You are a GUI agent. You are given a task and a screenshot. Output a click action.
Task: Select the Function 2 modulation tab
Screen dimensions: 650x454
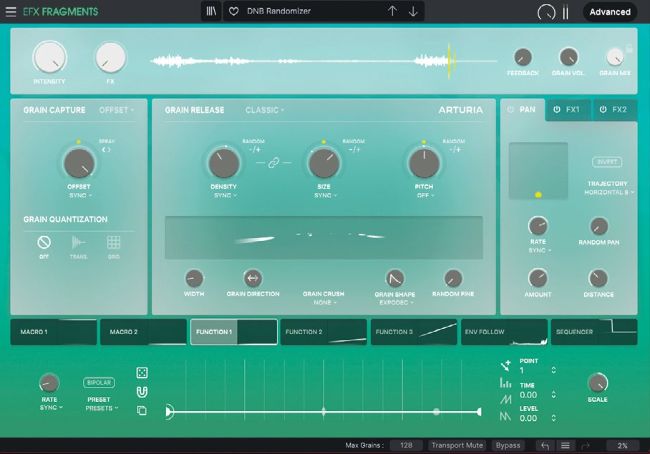point(324,332)
